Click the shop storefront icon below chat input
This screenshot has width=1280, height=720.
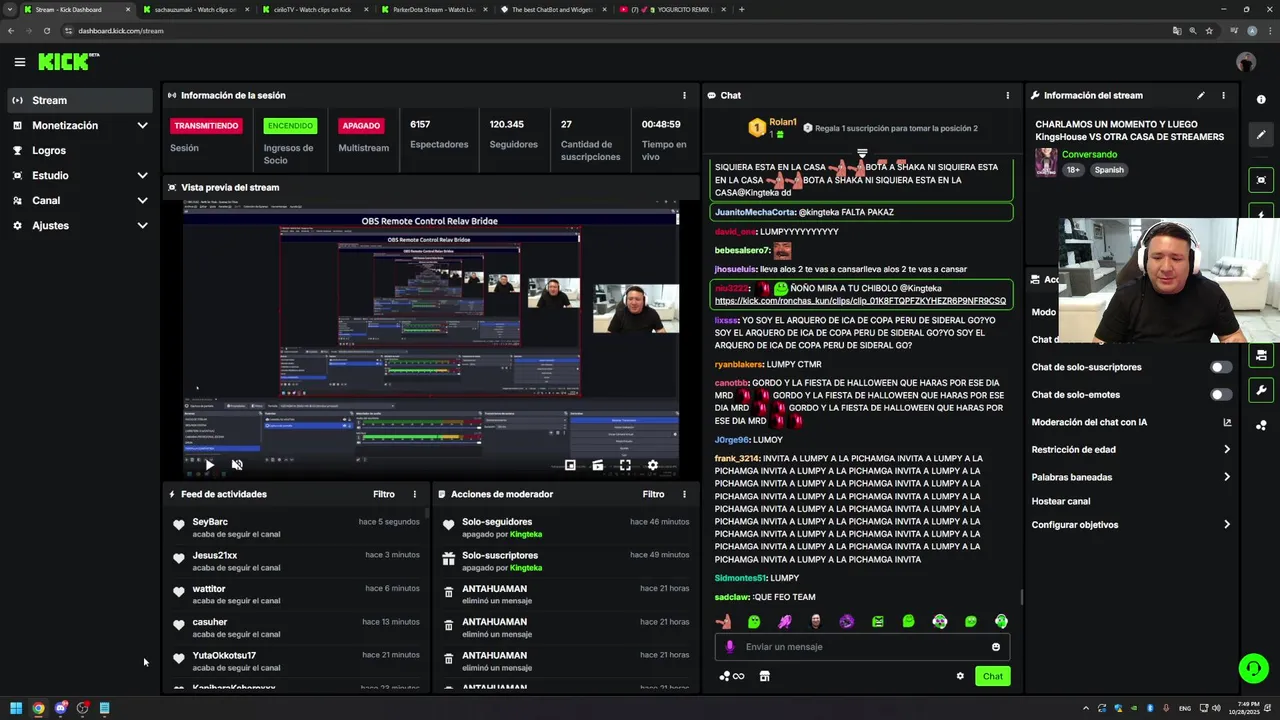(x=764, y=676)
